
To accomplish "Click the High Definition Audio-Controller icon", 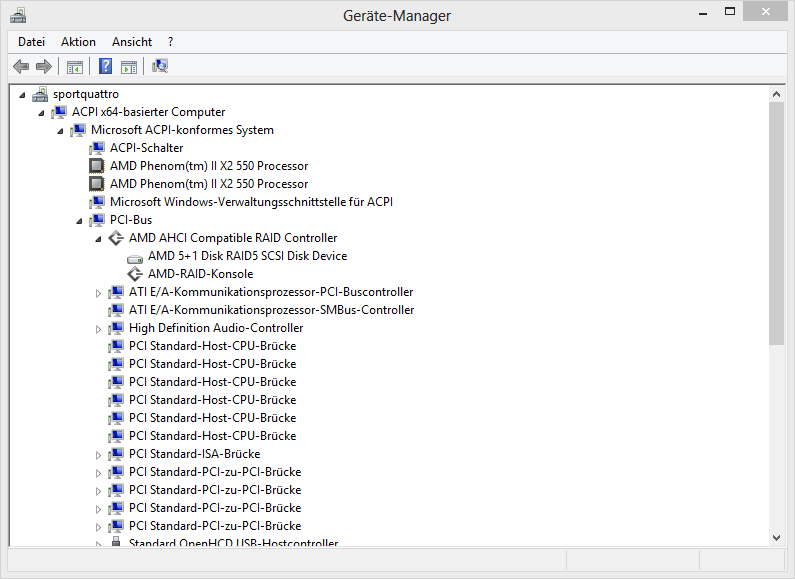I will point(116,328).
